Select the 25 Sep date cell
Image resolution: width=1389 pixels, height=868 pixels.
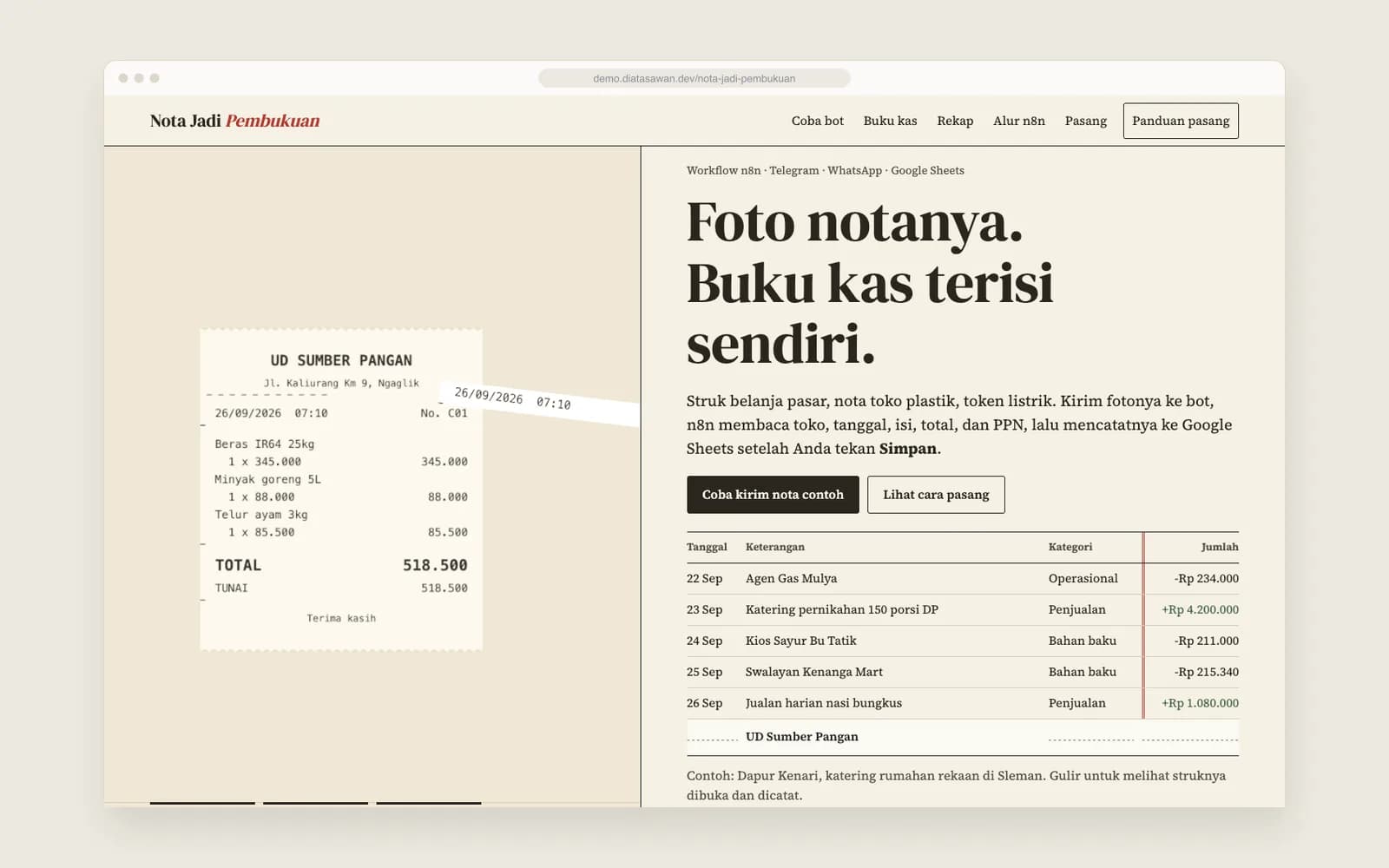pyautogui.click(x=704, y=672)
